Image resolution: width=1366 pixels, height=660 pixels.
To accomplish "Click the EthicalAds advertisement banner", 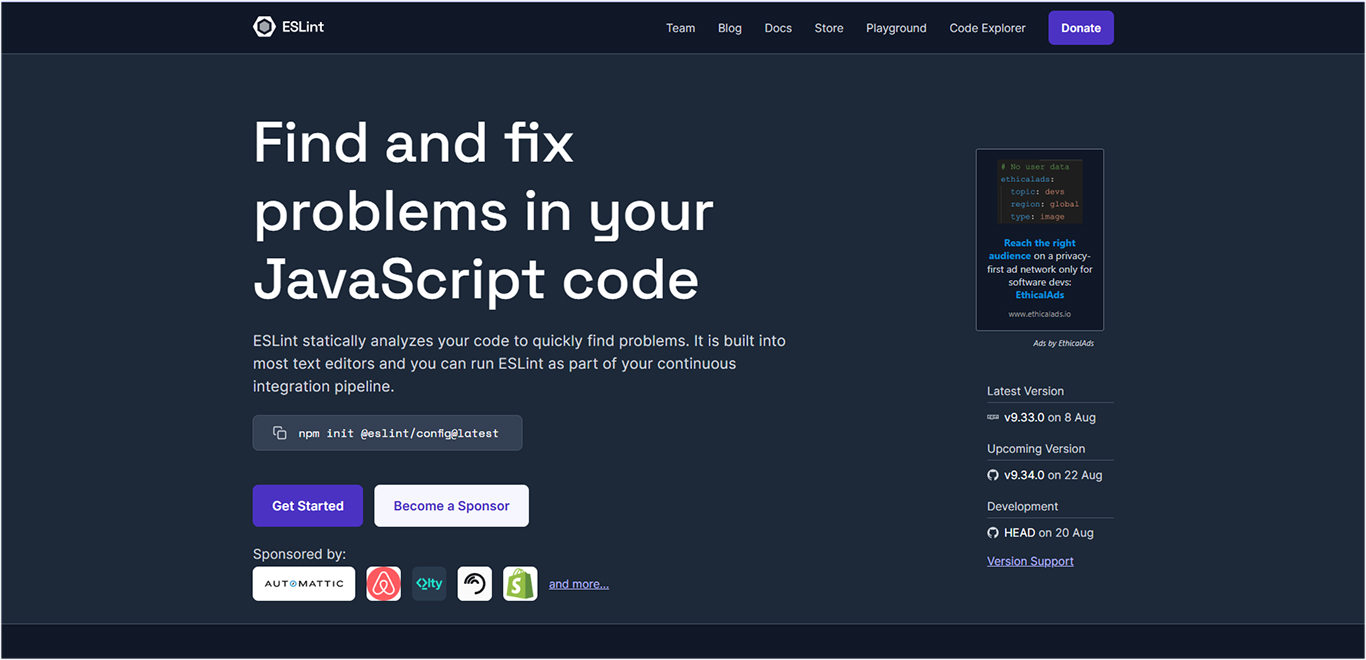I will [1039, 240].
